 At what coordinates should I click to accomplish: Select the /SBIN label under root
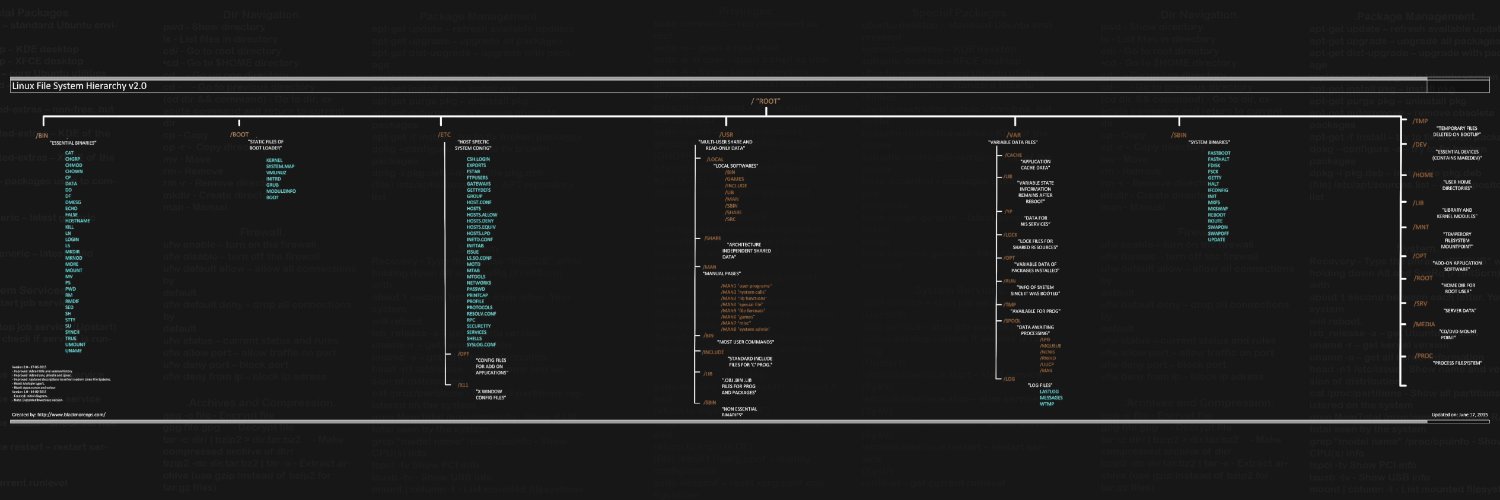pos(1178,134)
